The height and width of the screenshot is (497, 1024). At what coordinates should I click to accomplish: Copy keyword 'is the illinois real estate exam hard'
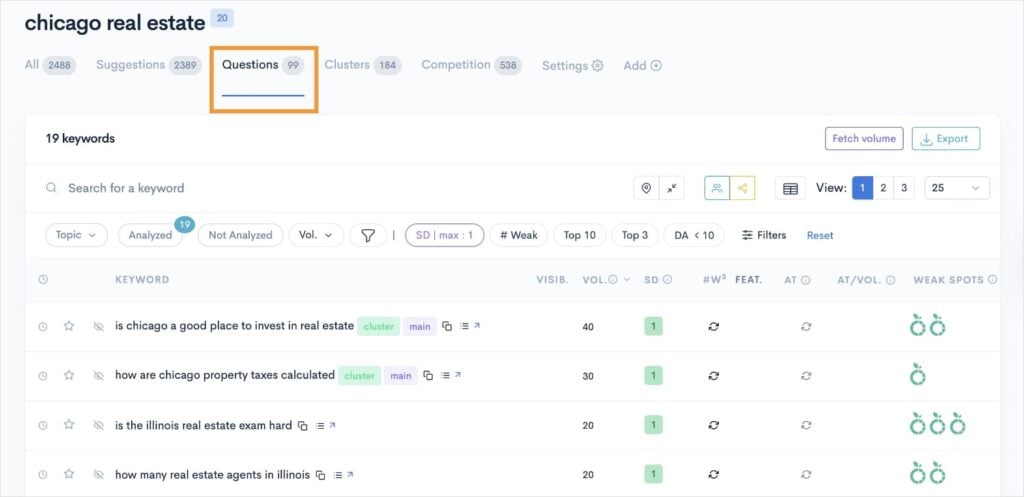coord(303,426)
